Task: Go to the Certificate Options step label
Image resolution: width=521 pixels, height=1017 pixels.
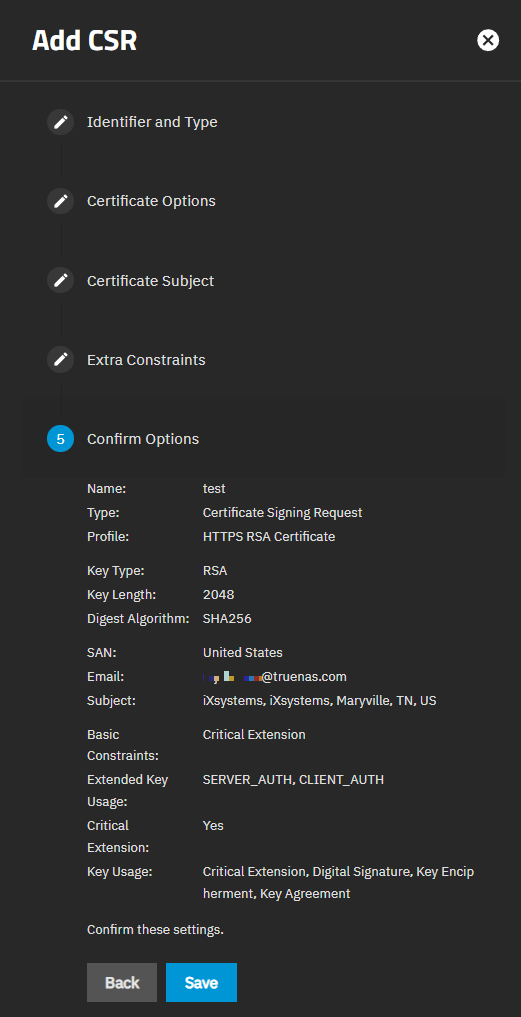Action: (x=151, y=201)
